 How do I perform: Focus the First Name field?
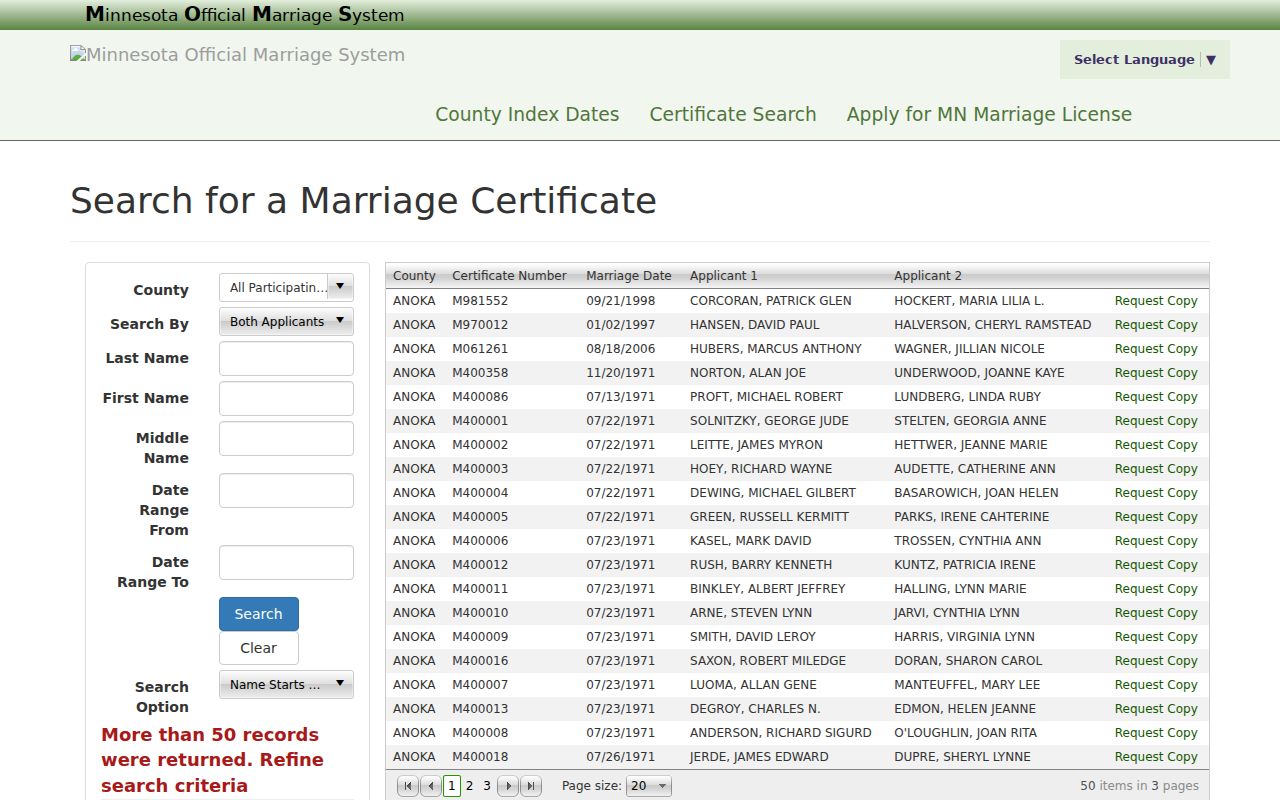[286, 398]
